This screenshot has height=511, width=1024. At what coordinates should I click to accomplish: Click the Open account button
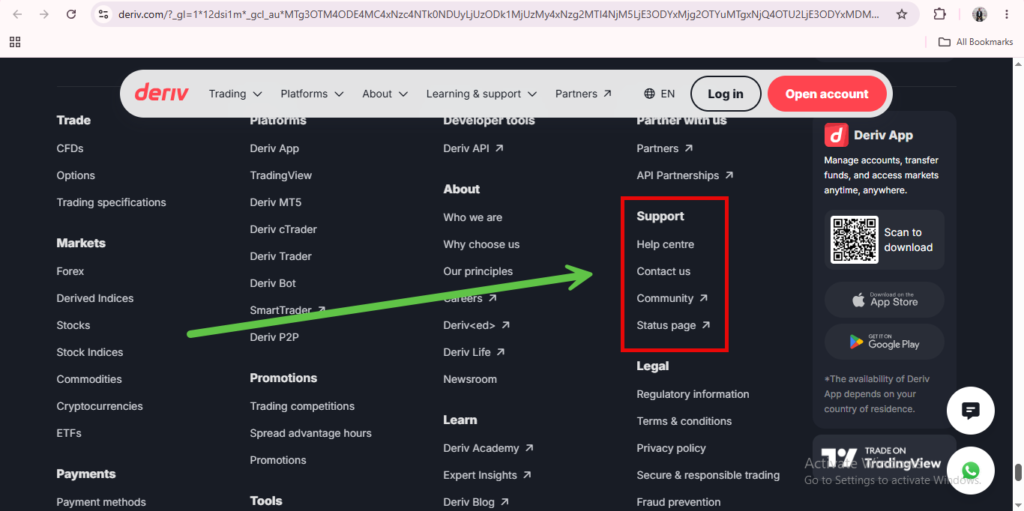827,93
